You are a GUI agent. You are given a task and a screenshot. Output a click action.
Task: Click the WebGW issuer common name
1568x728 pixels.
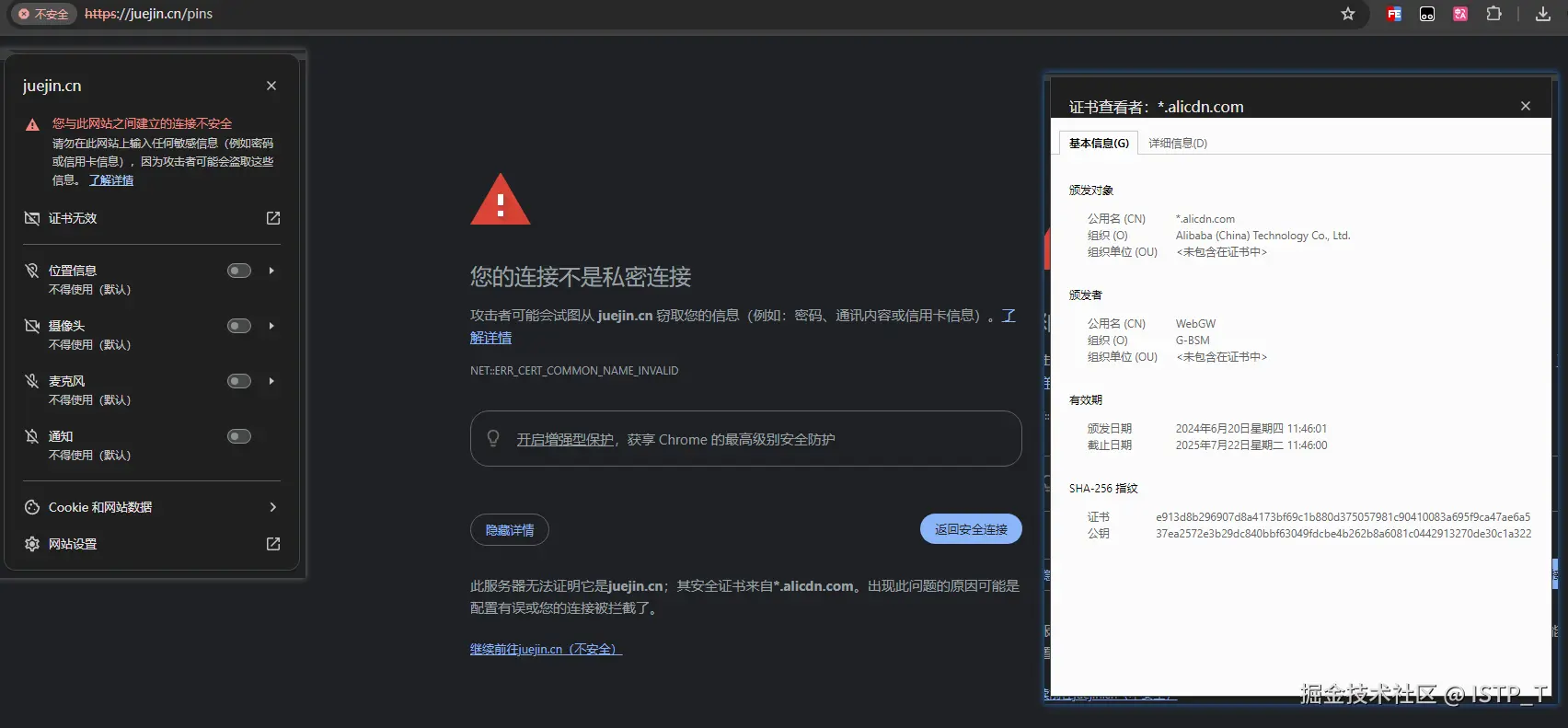pyautogui.click(x=1195, y=324)
